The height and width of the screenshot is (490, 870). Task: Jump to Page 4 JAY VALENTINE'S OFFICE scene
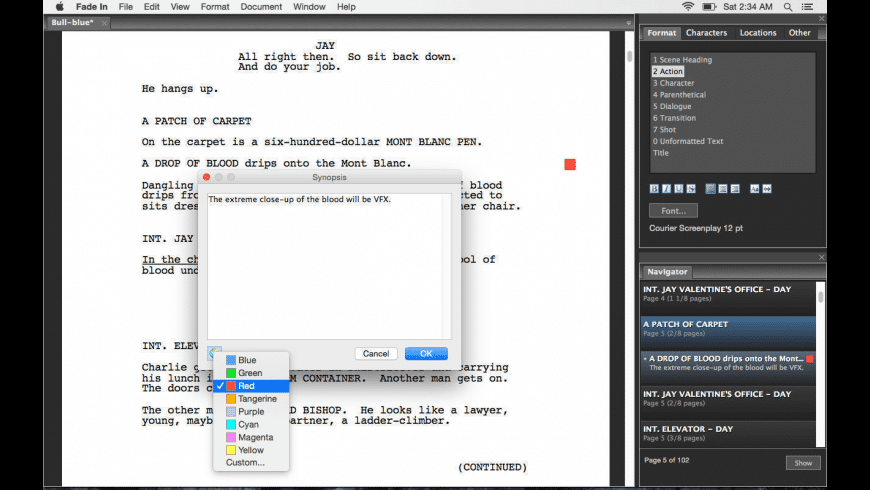tap(728, 299)
